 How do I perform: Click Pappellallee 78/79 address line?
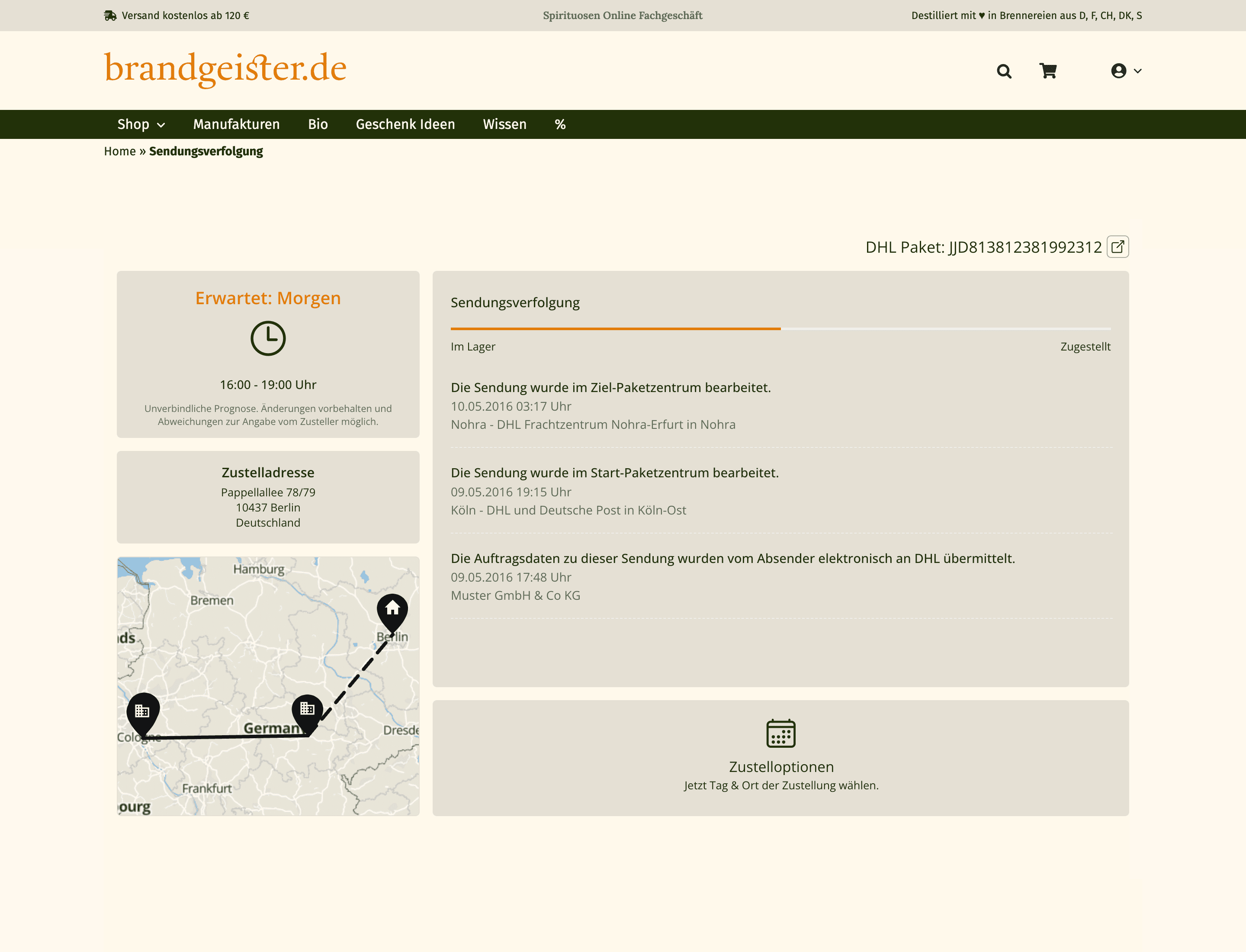pos(268,492)
